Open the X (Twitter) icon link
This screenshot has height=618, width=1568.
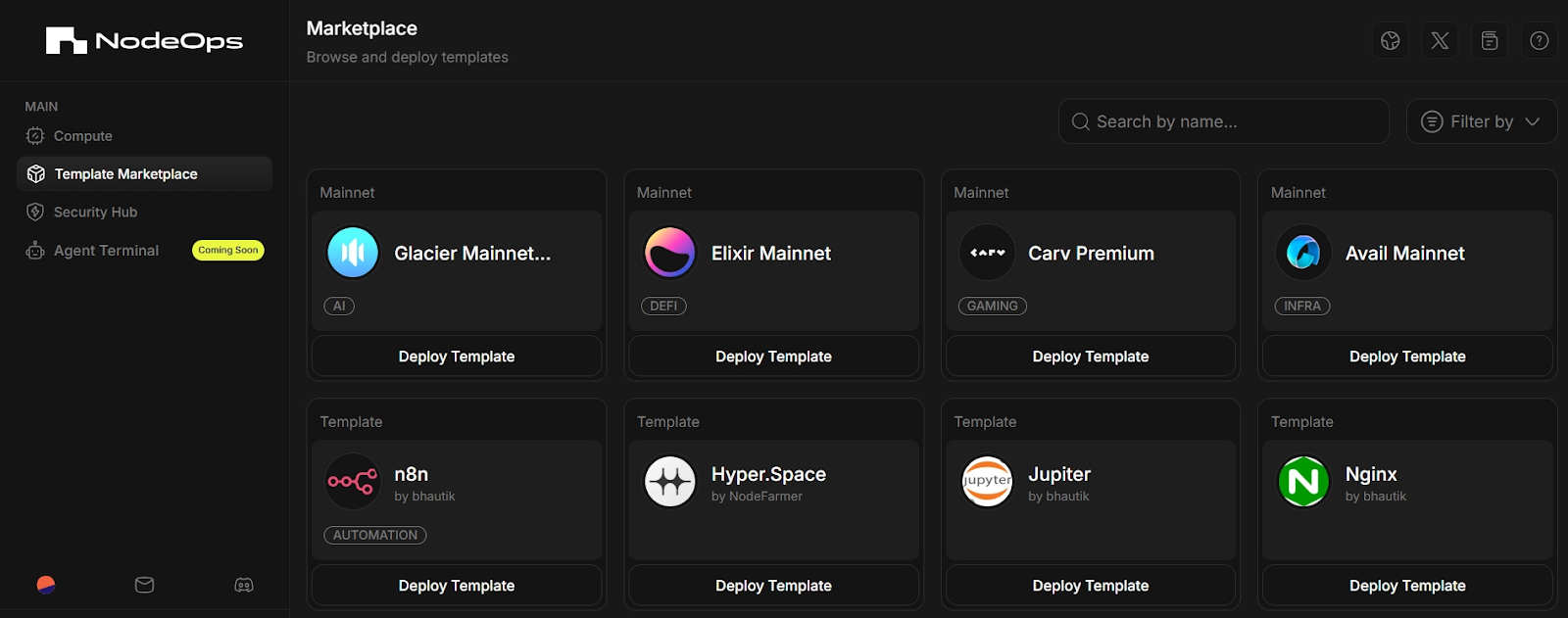[x=1440, y=40]
